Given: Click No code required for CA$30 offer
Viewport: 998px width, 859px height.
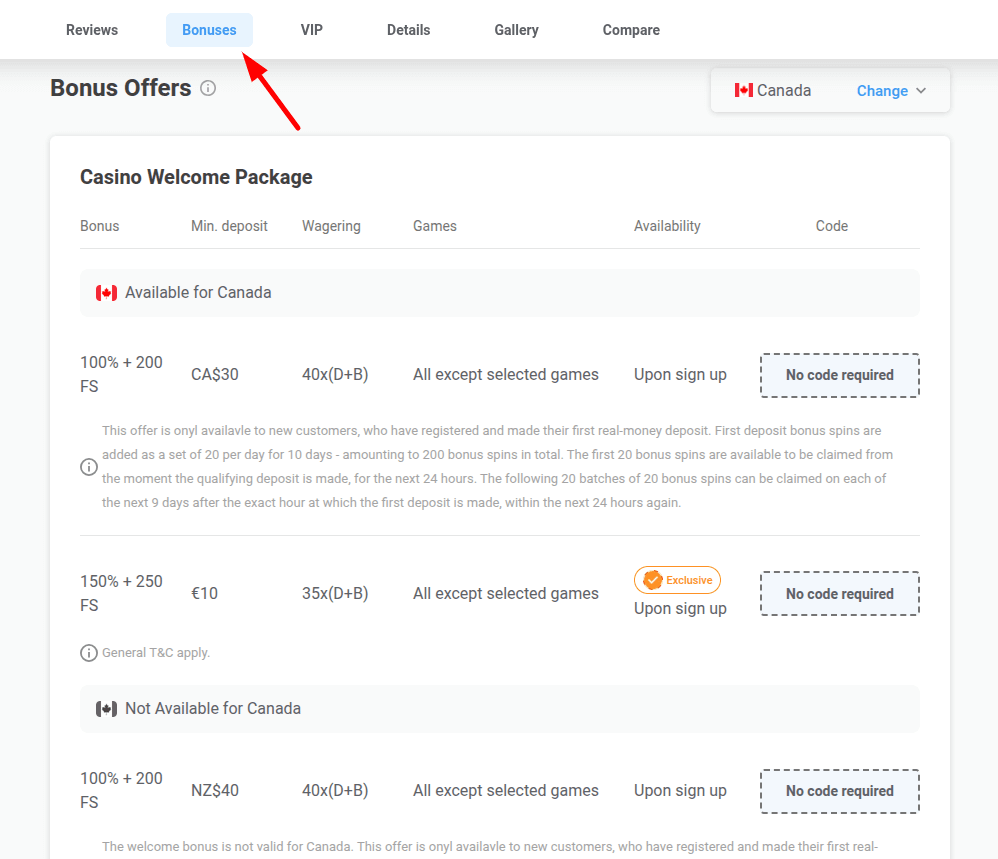Looking at the screenshot, I should pos(839,375).
